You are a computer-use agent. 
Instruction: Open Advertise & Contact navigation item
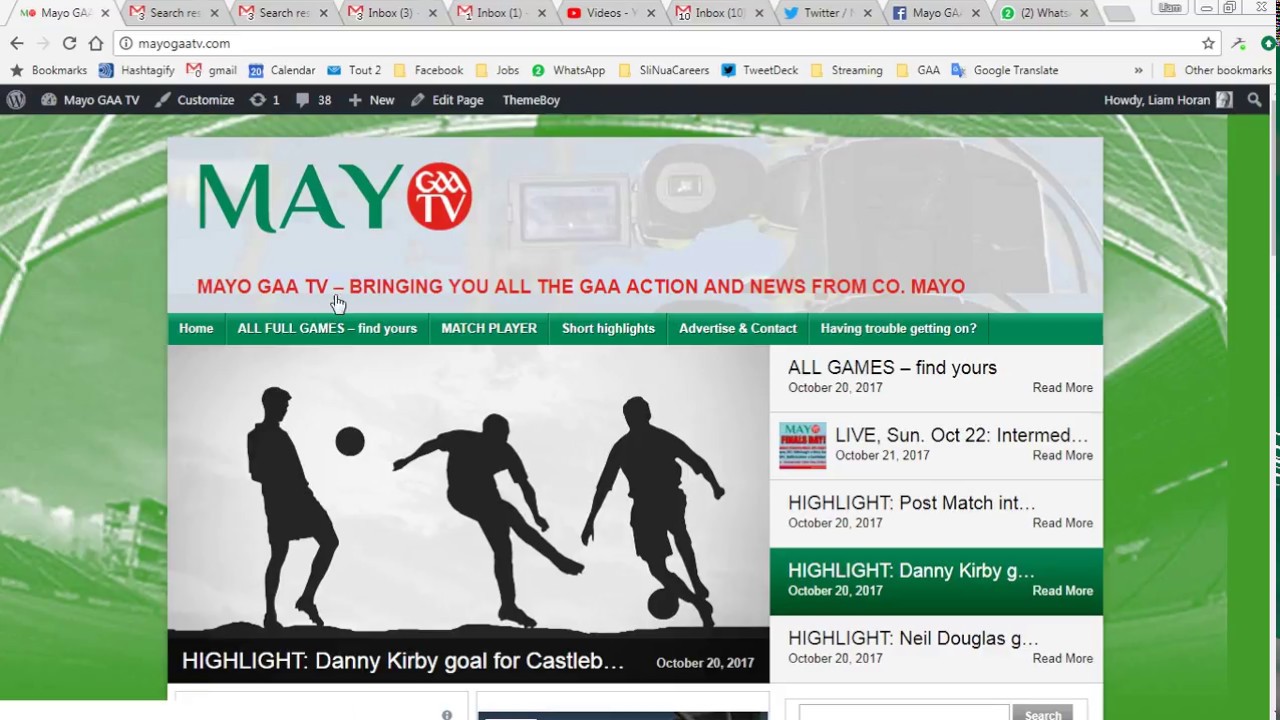(x=738, y=328)
